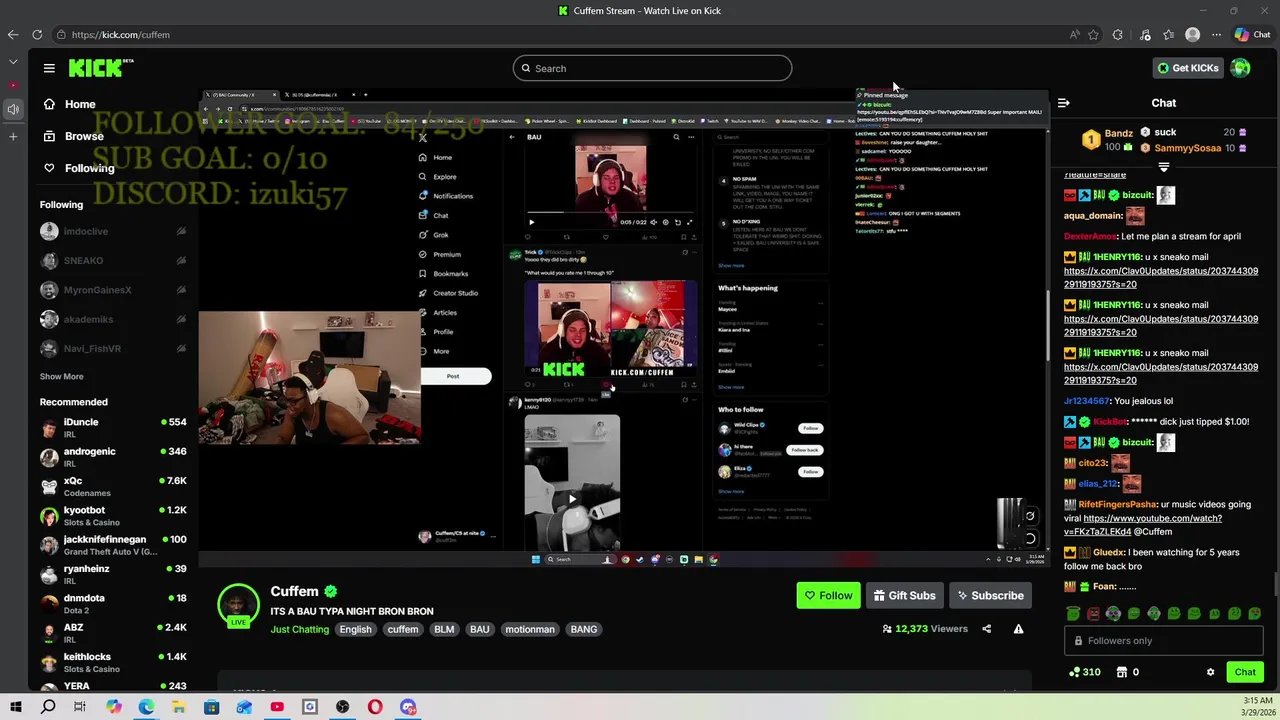This screenshot has width=1280, height=720.
Task: Click the English tag
Action: pos(355,630)
